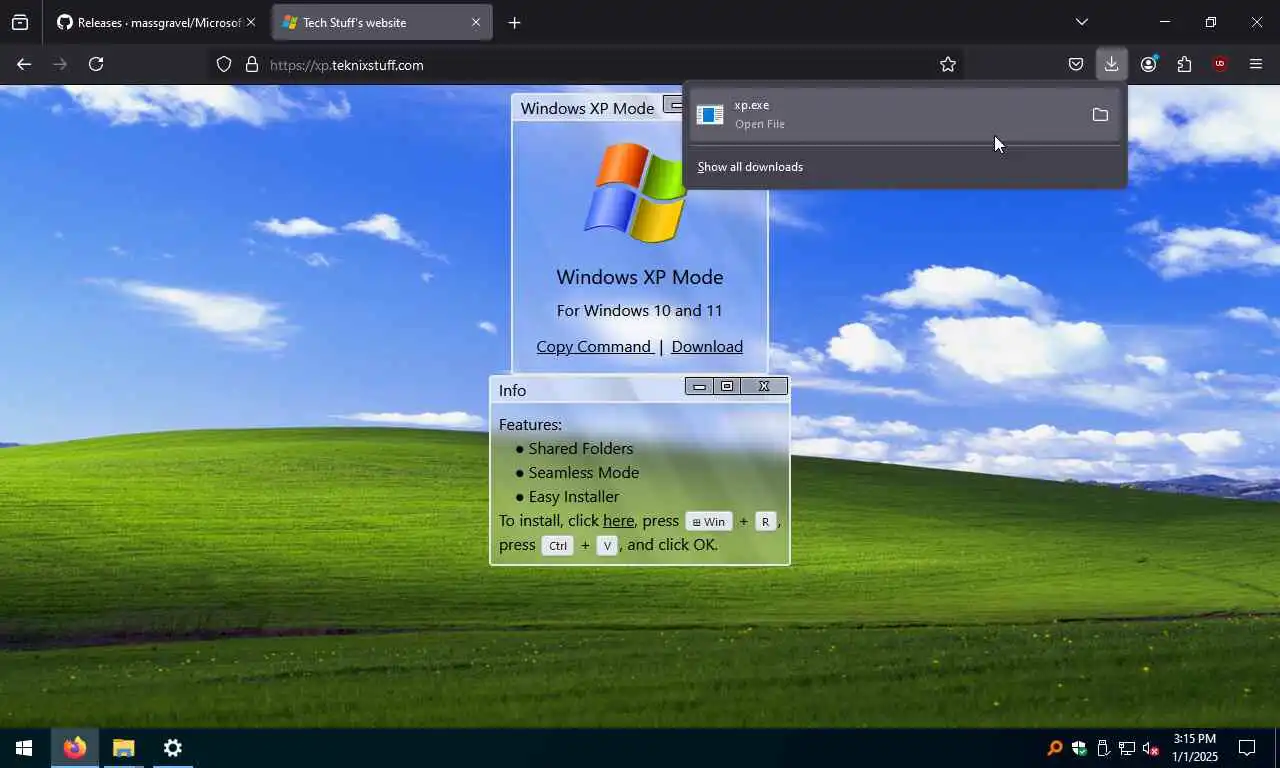Close the Info window

click(x=764, y=386)
